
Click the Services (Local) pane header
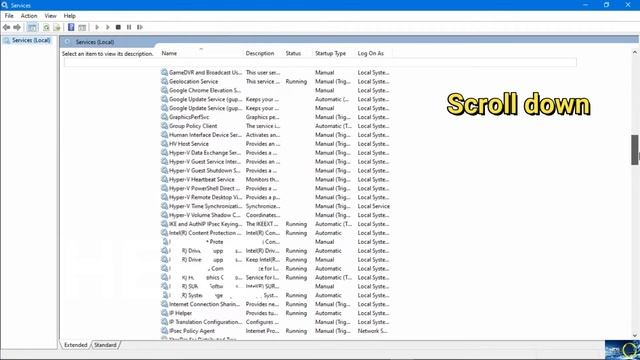(95, 42)
